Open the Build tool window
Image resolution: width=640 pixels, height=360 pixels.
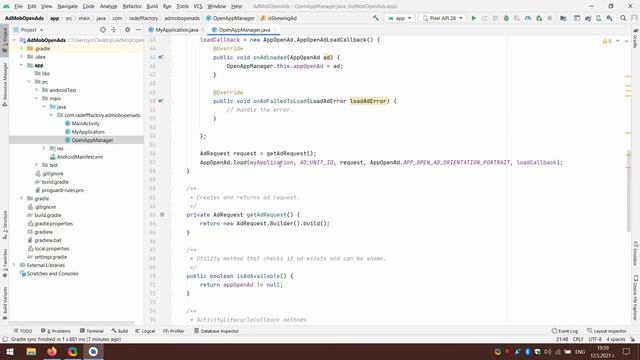120,331
